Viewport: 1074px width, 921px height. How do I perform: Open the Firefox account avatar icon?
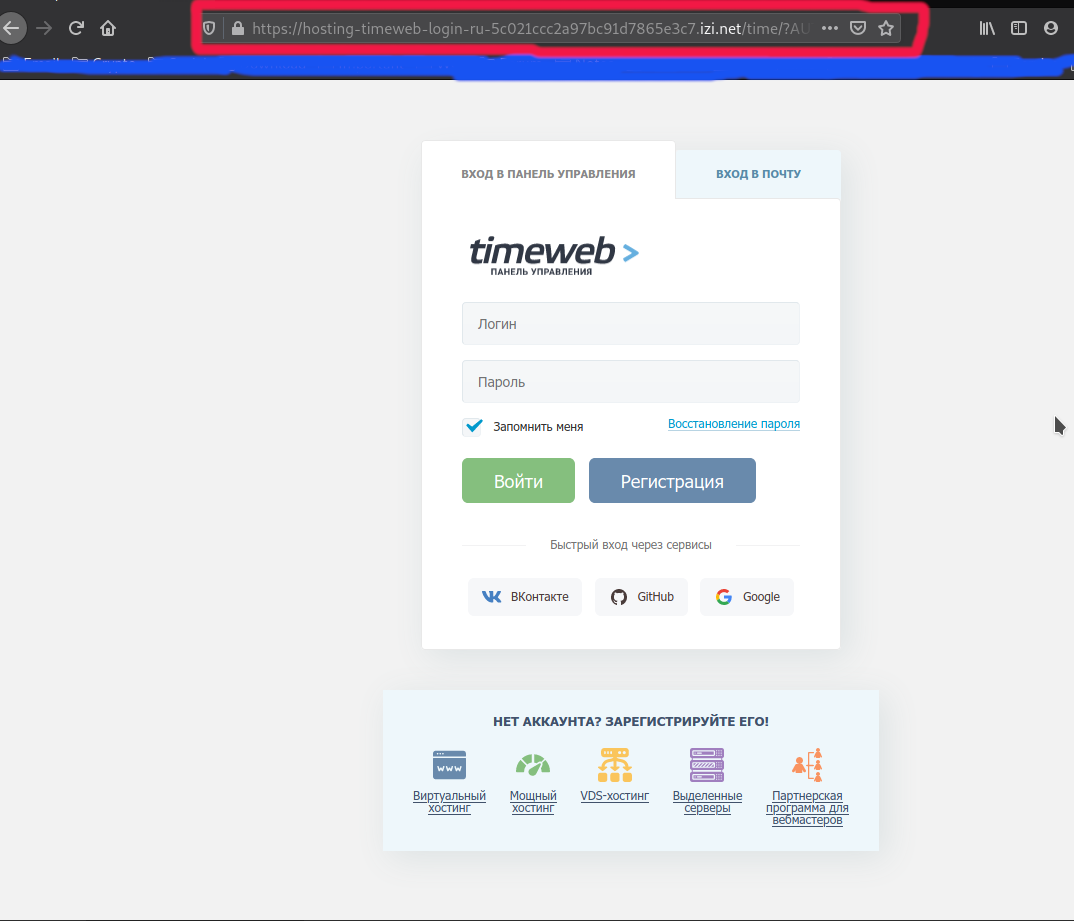click(1051, 28)
